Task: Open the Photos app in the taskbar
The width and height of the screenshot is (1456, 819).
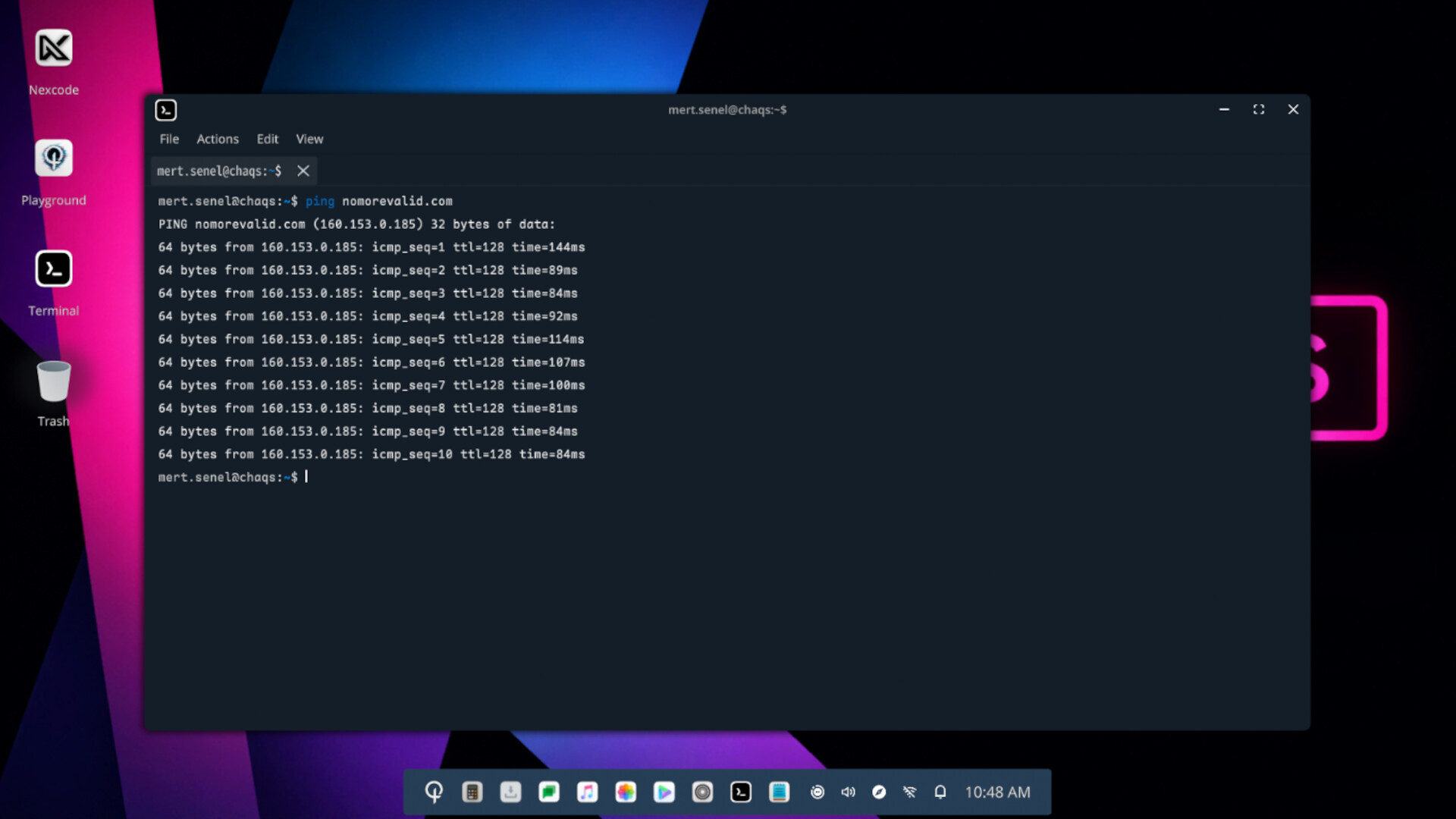Action: 626,792
